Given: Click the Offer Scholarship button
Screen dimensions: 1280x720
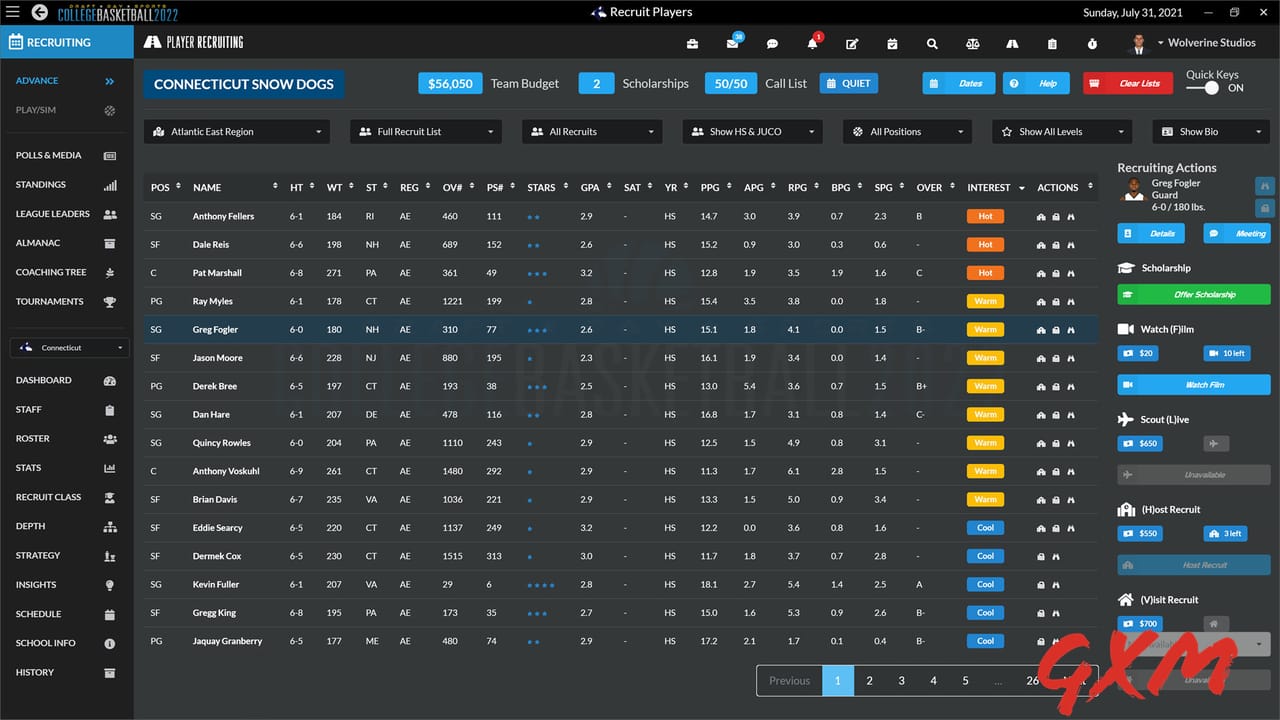Looking at the screenshot, I should coord(1193,294).
